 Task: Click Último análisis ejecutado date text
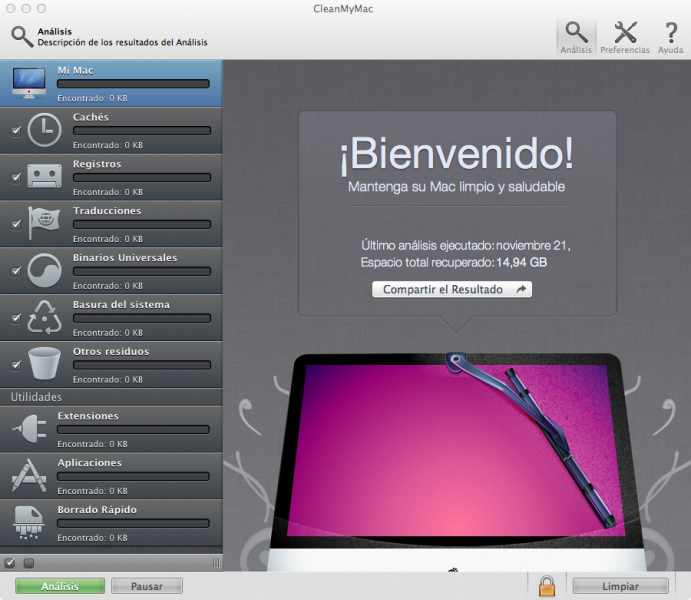(x=466, y=245)
